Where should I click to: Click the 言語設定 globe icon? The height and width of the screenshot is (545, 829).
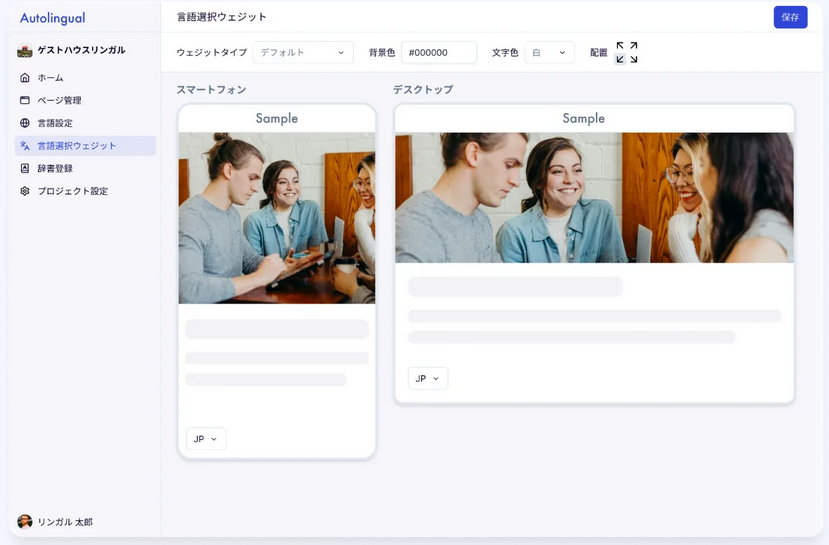(x=25, y=123)
